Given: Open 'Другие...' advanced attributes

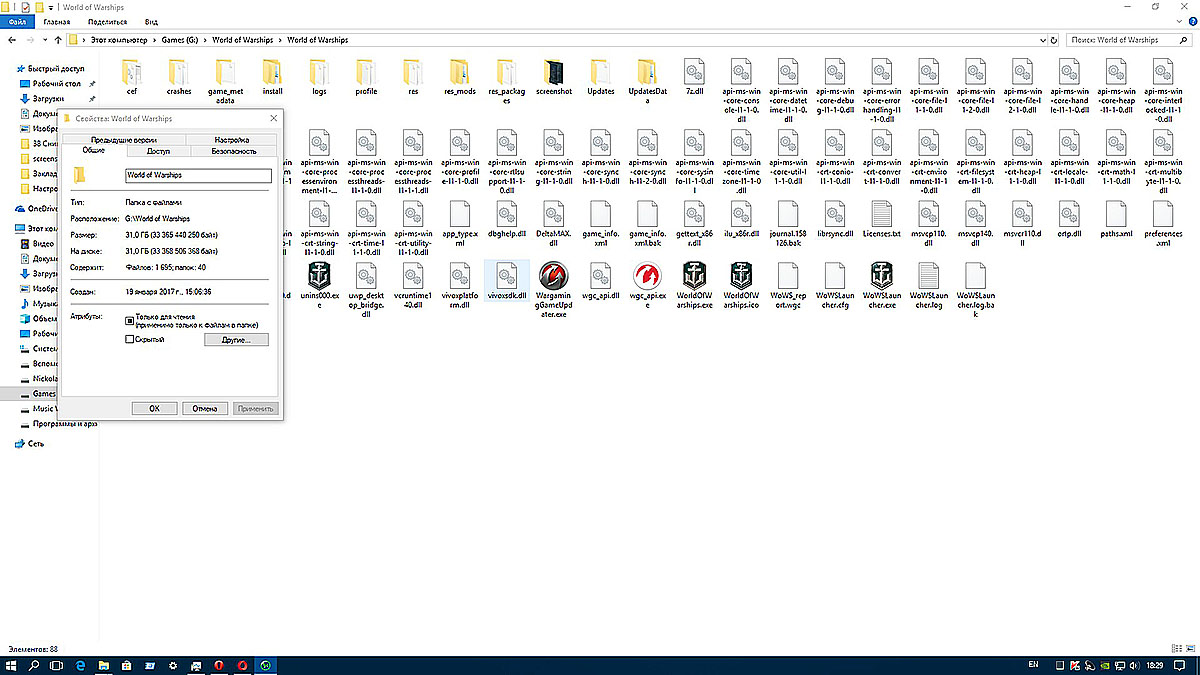Looking at the screenshot, I should pos(237,340).
